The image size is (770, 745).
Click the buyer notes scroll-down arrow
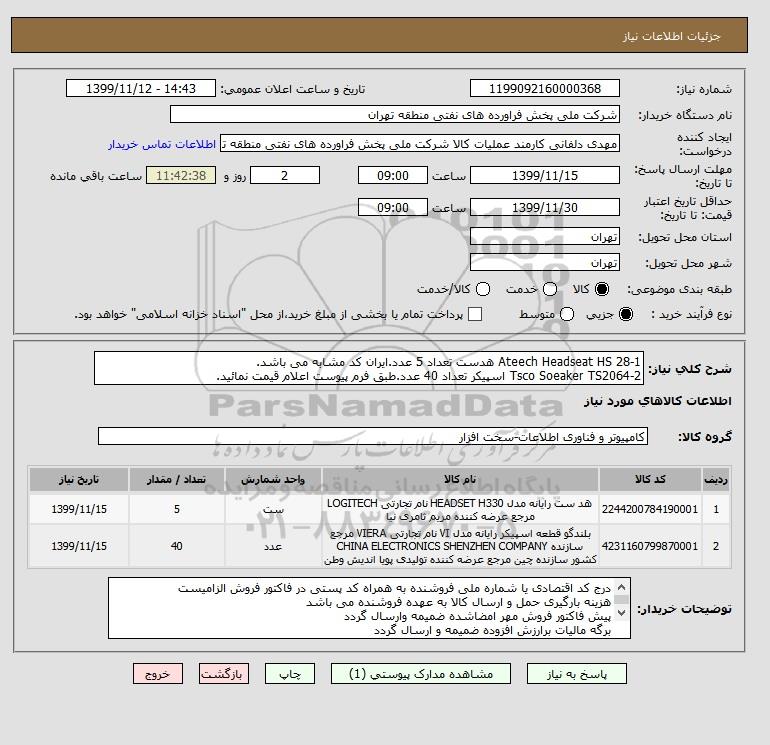(621, 612)
